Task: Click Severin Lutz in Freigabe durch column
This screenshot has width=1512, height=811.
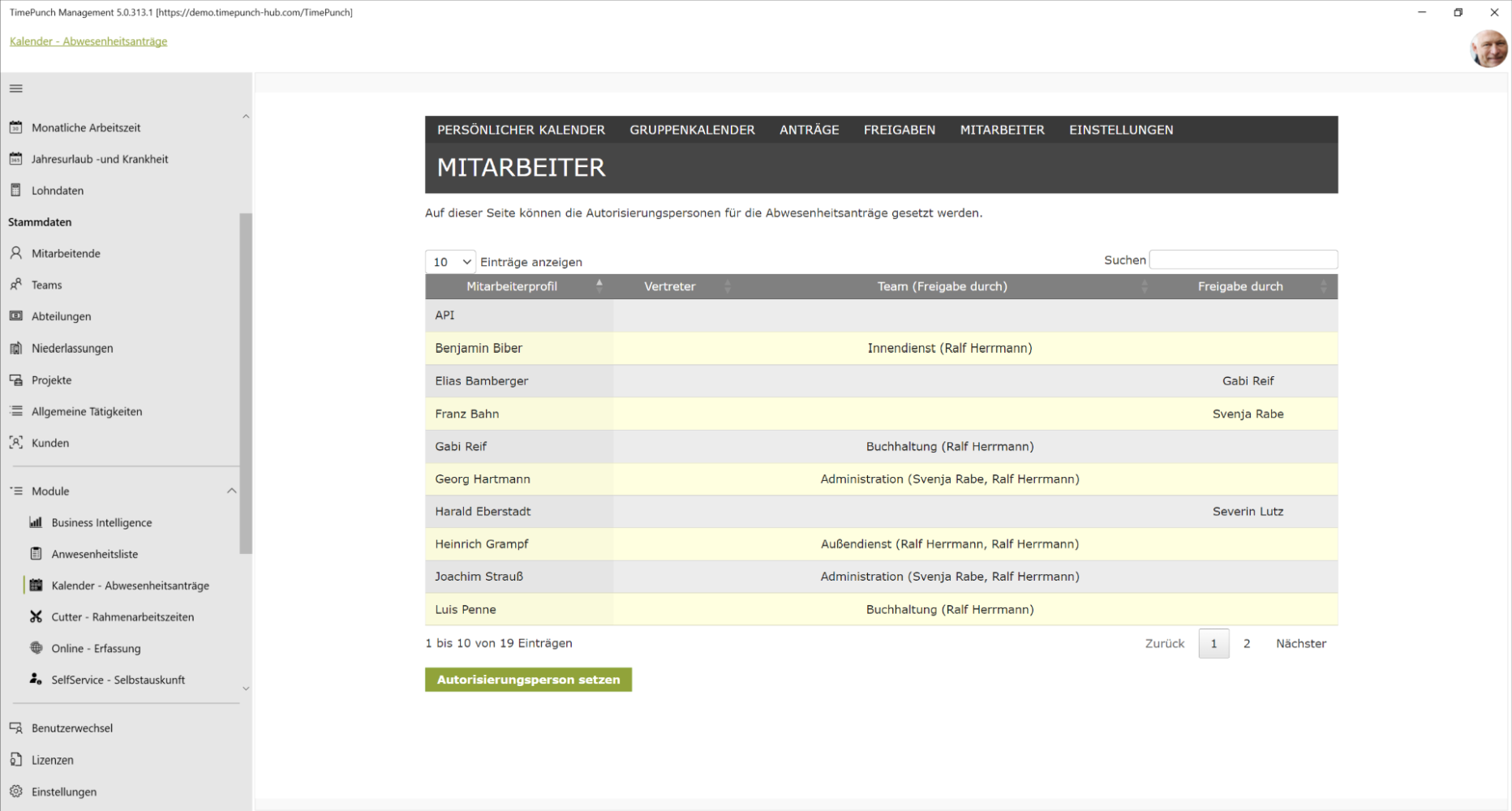Action: tap(1248, 512)
